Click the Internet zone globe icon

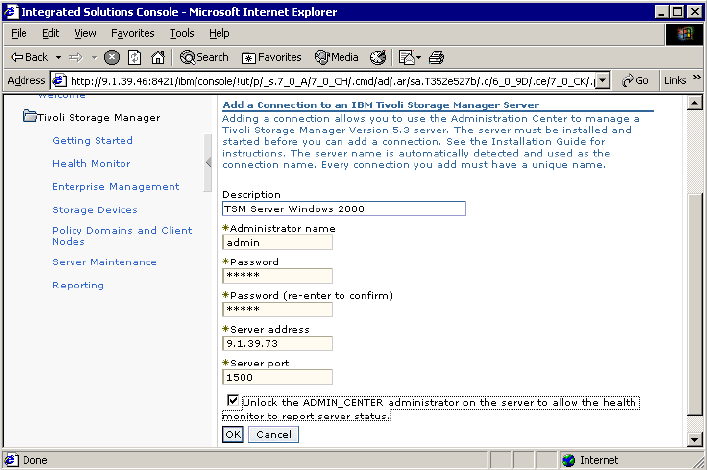(x=569, y=460)
